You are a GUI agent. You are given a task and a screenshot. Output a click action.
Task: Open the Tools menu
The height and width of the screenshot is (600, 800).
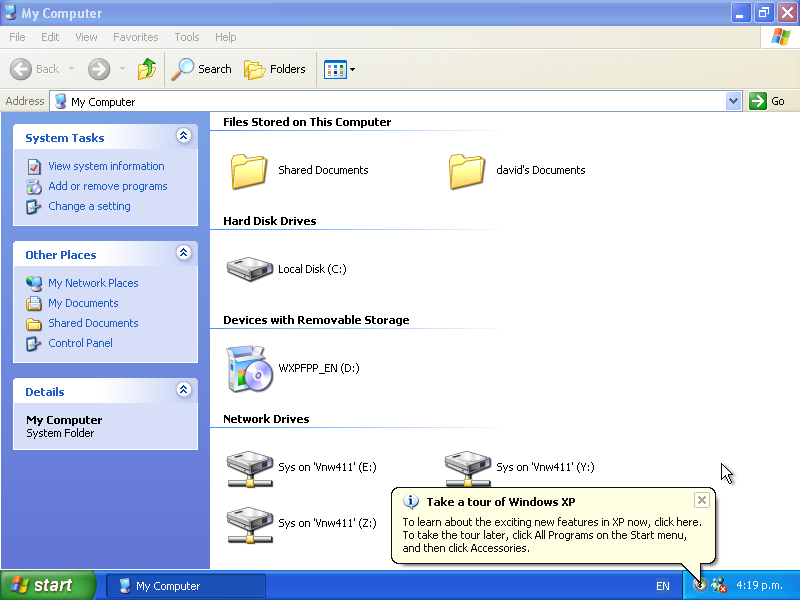click(187, 37)
